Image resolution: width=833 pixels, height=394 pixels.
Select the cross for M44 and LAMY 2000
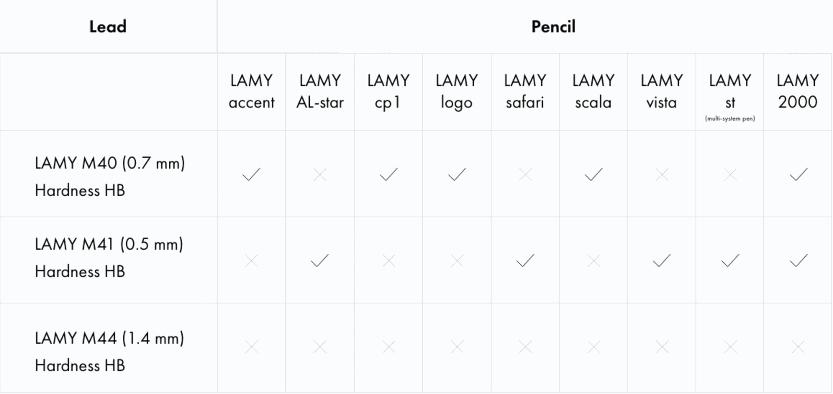tap(798, 347)
